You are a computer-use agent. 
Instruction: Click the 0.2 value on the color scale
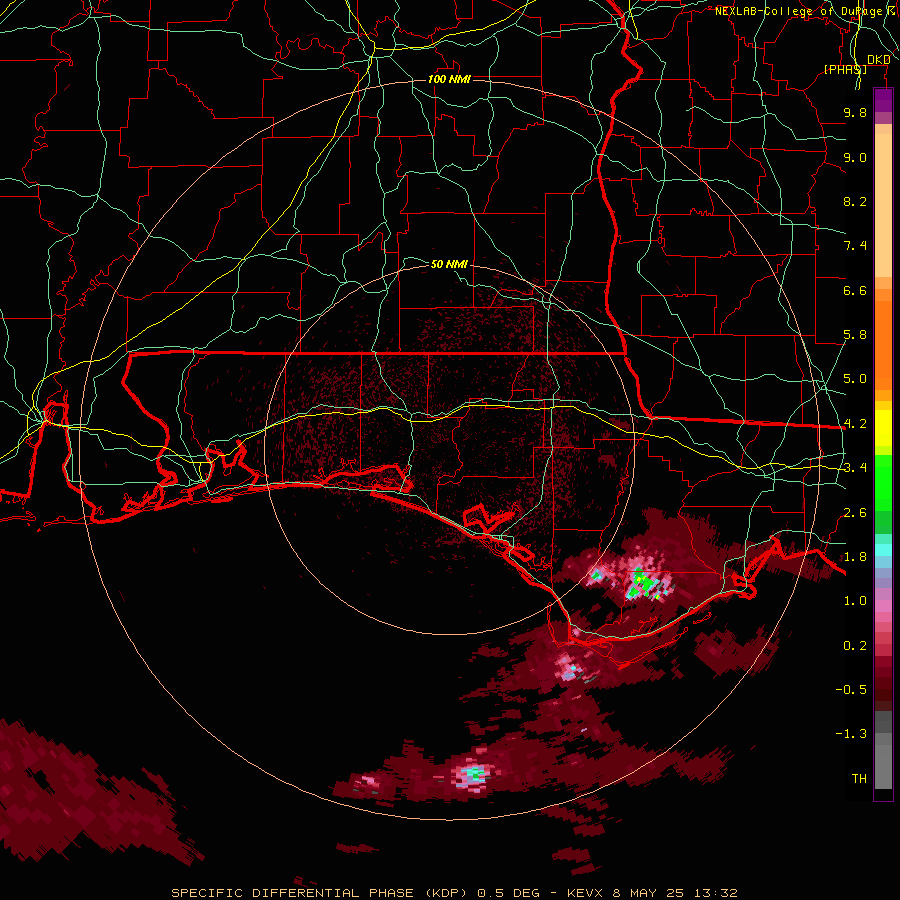(855, 646)
